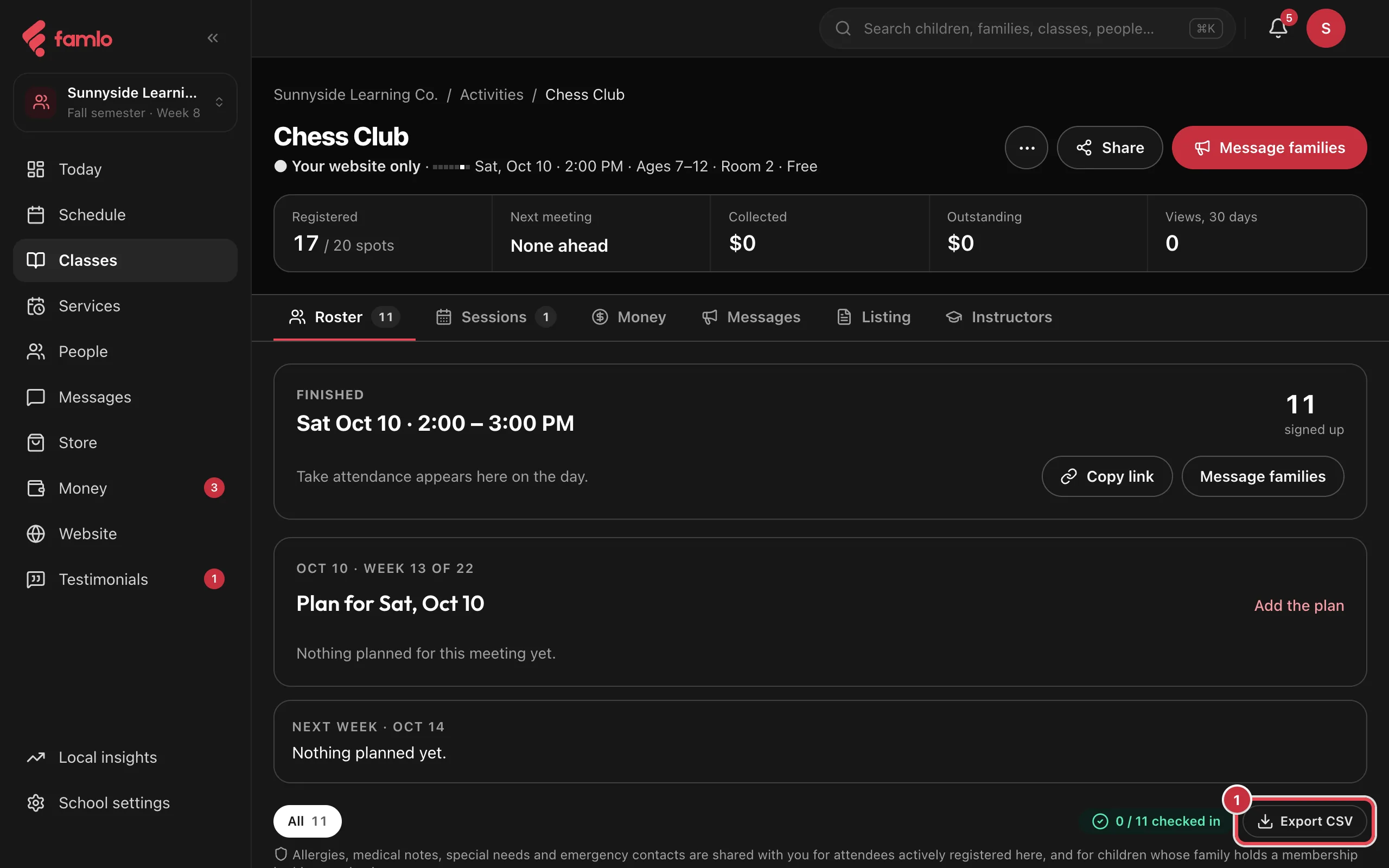Click the Your website only visibility status
The height and width of the screenshot is (868, 1389).
tap(347, 167)
